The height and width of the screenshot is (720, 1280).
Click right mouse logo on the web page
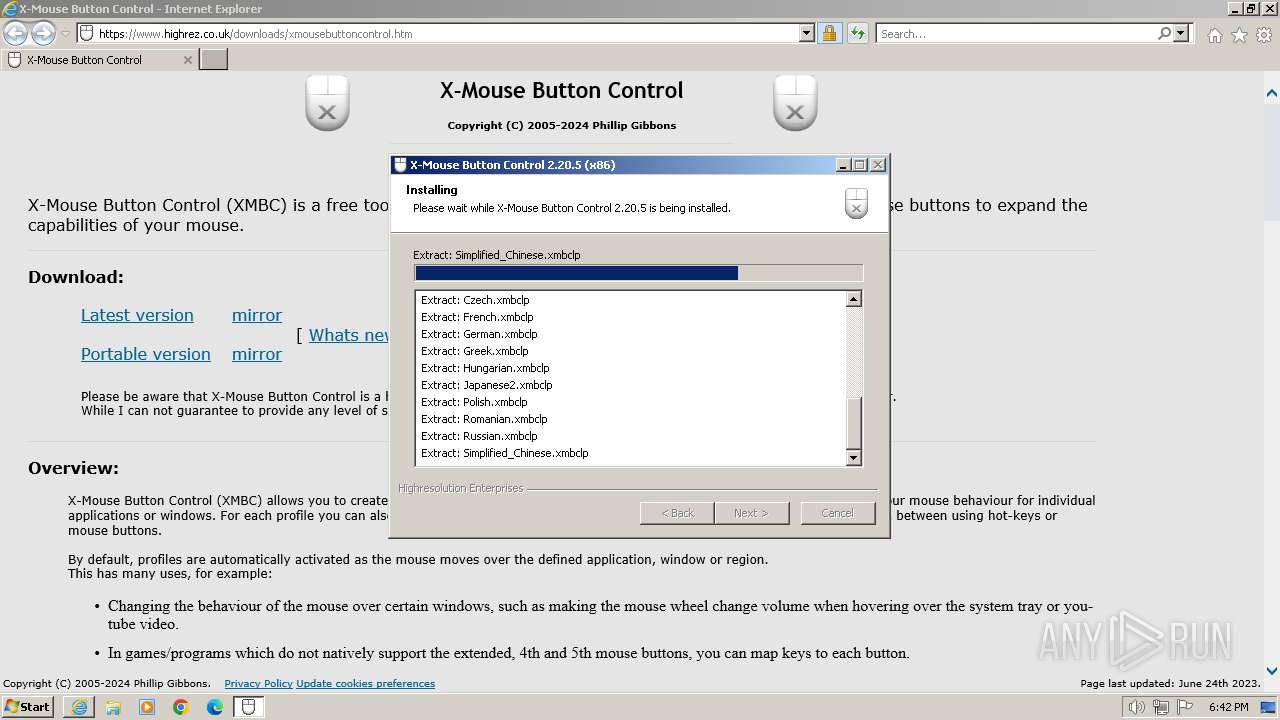(x=795, y=102)
